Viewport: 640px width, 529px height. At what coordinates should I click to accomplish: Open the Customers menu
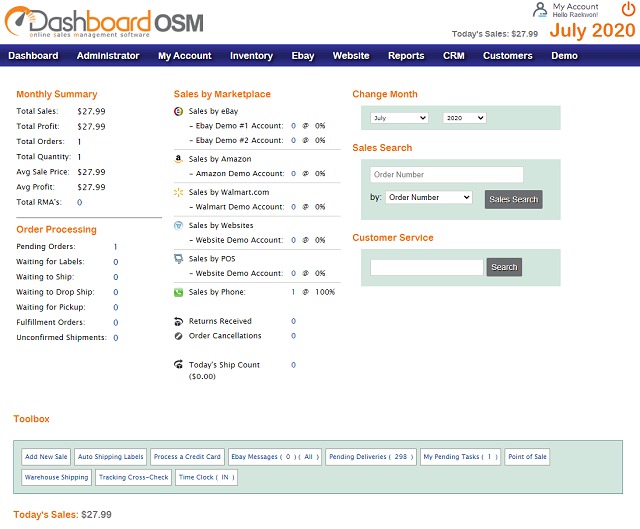(507, 56)
